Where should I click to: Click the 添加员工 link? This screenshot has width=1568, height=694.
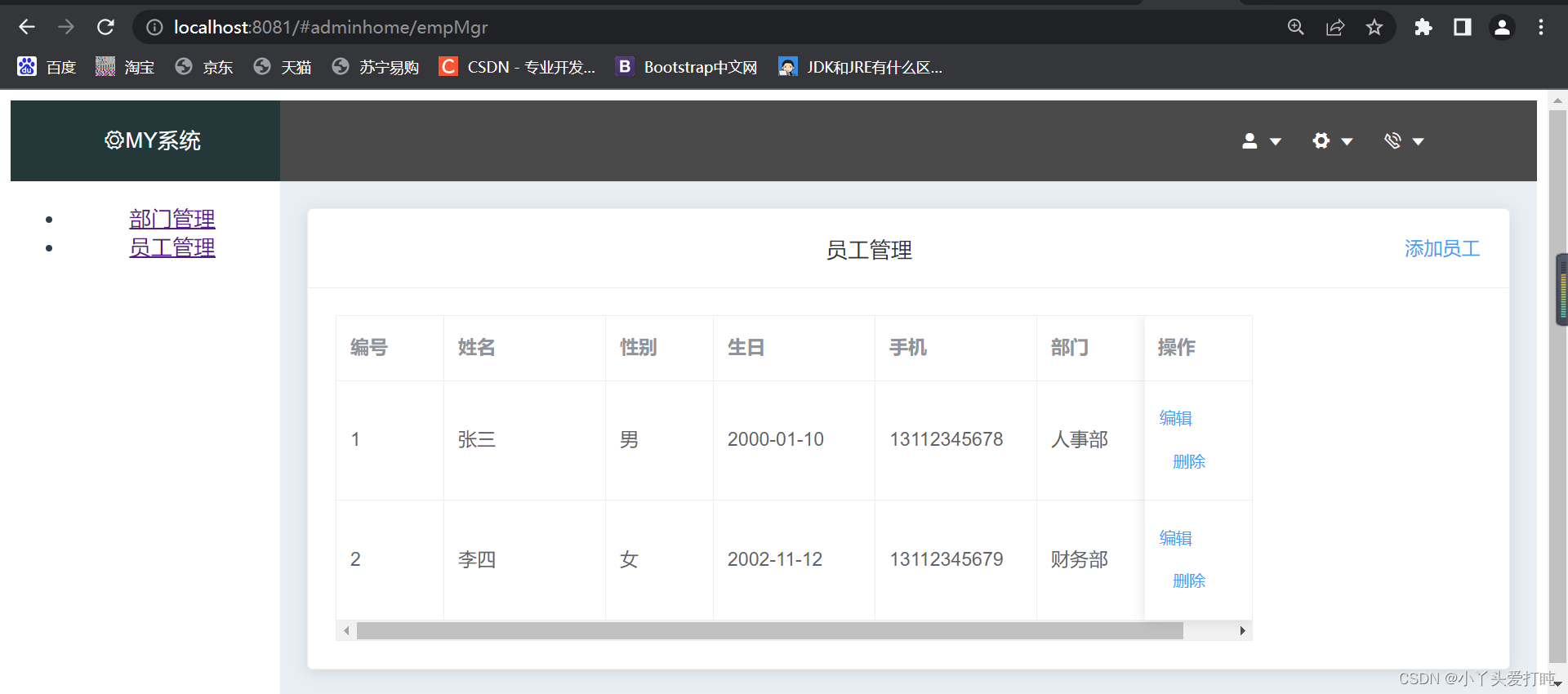click(1442, 249)
